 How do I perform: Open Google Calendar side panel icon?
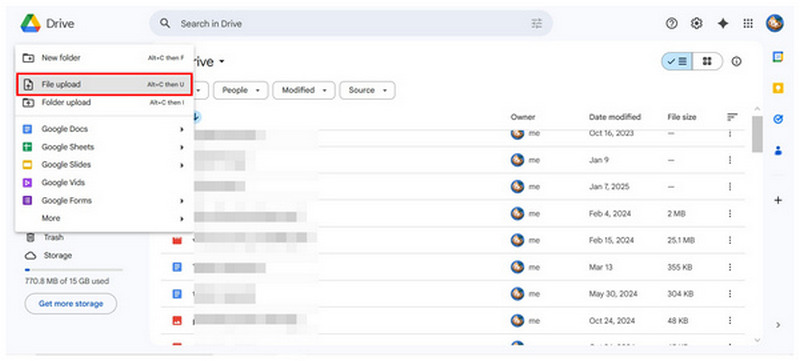[778, 57]
